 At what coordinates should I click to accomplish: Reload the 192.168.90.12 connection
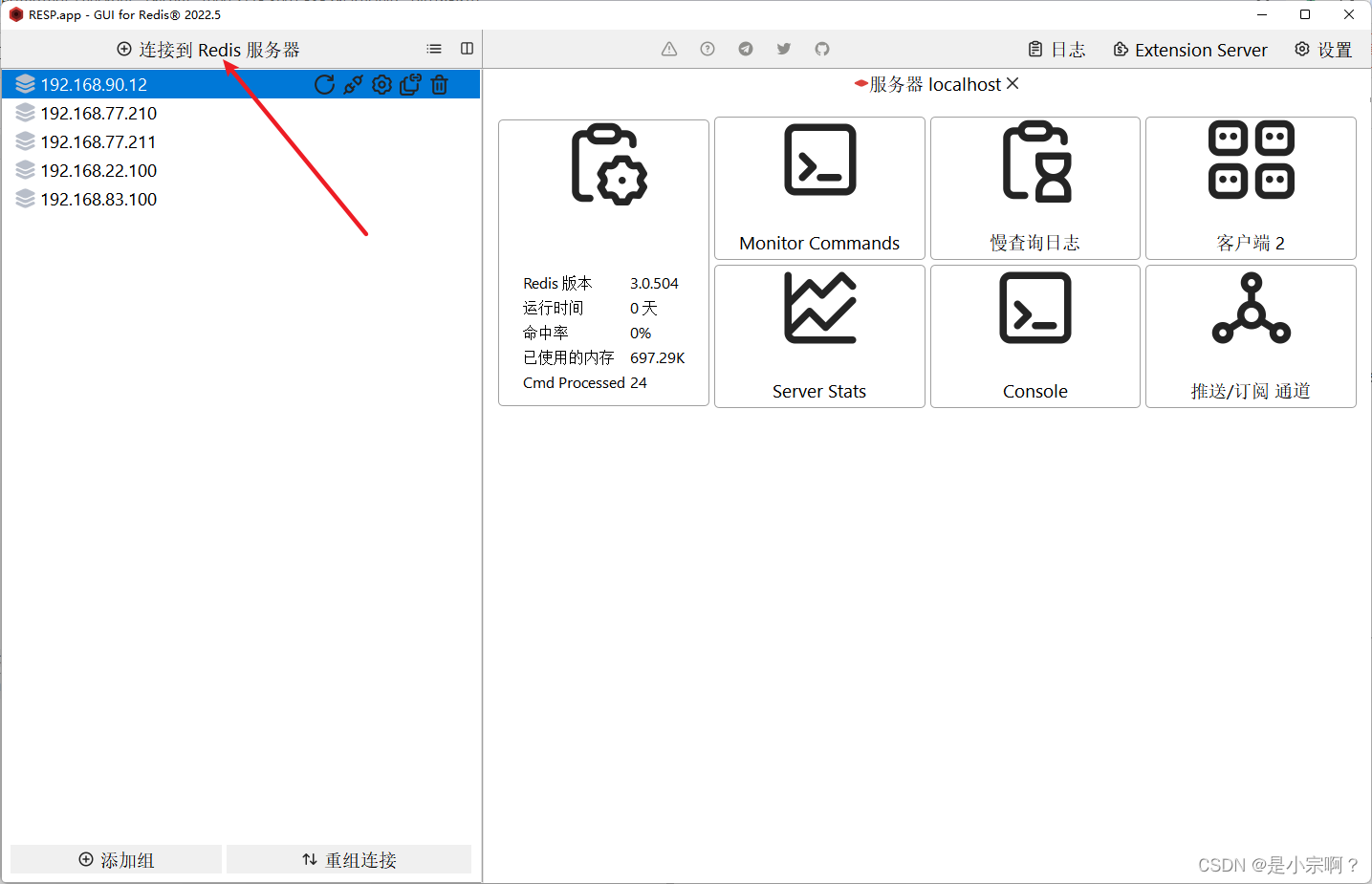coord(325,85)
